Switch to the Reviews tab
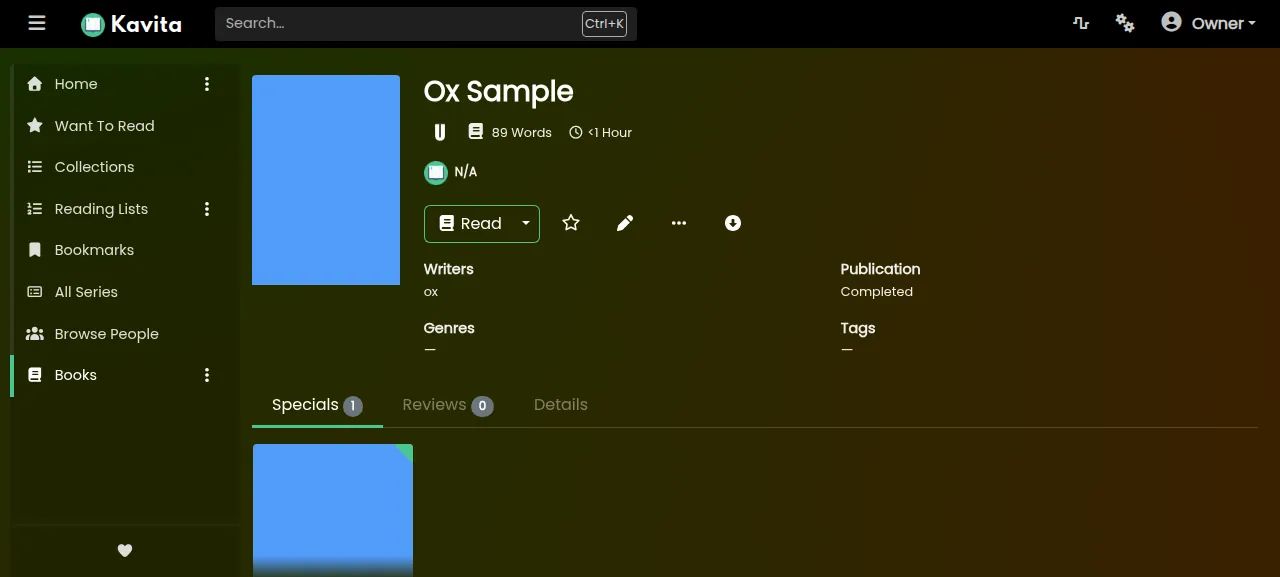1280x577 pixels. coord(448,405)
